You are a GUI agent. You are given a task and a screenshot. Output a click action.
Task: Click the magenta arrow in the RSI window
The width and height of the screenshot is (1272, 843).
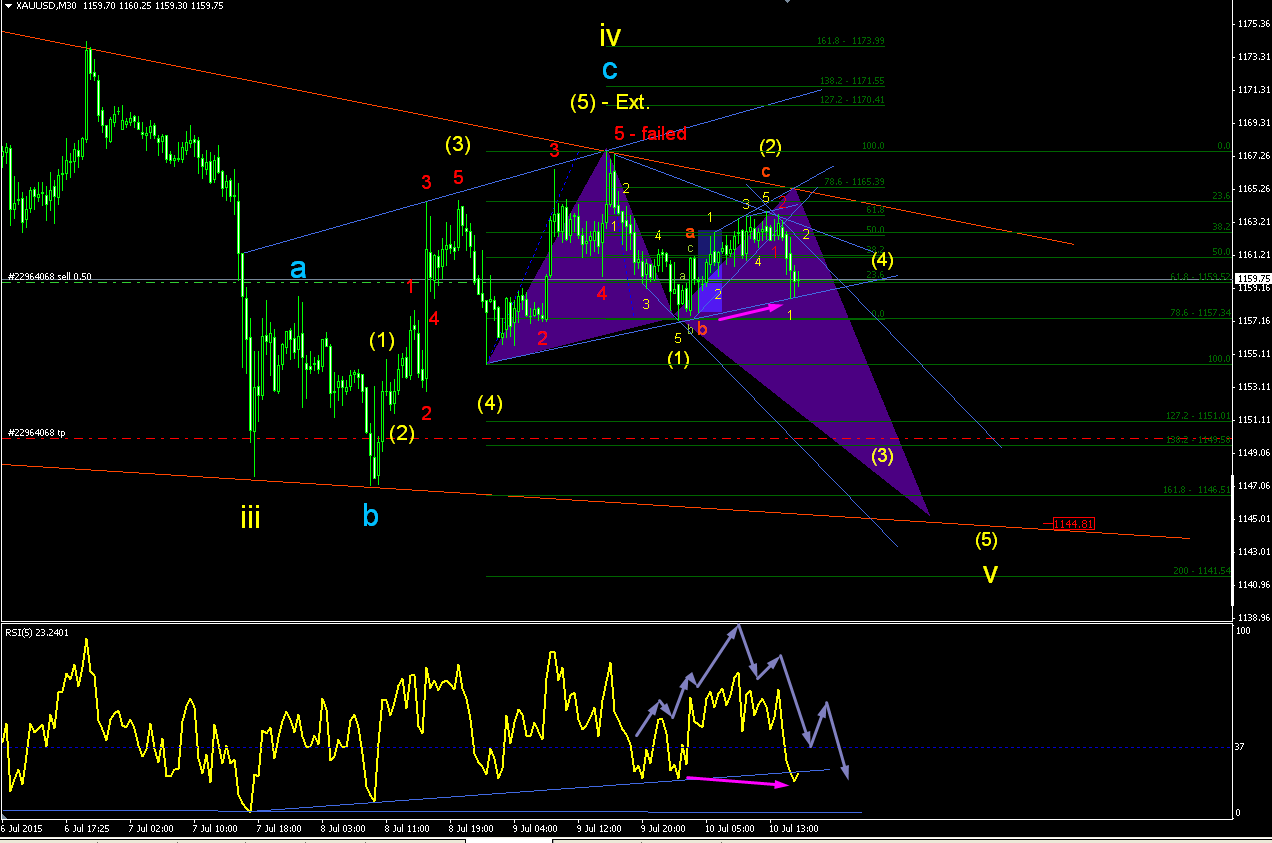[737, 781]
